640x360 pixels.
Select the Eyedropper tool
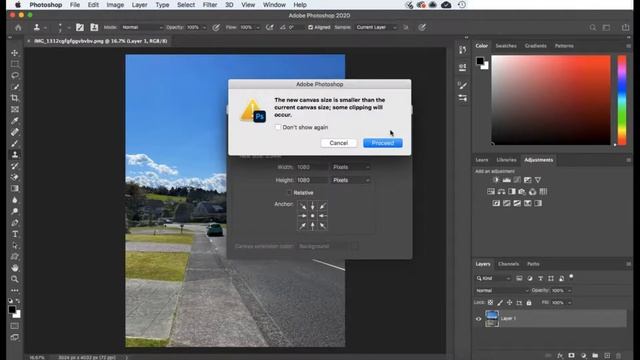[x=15, y=121]
